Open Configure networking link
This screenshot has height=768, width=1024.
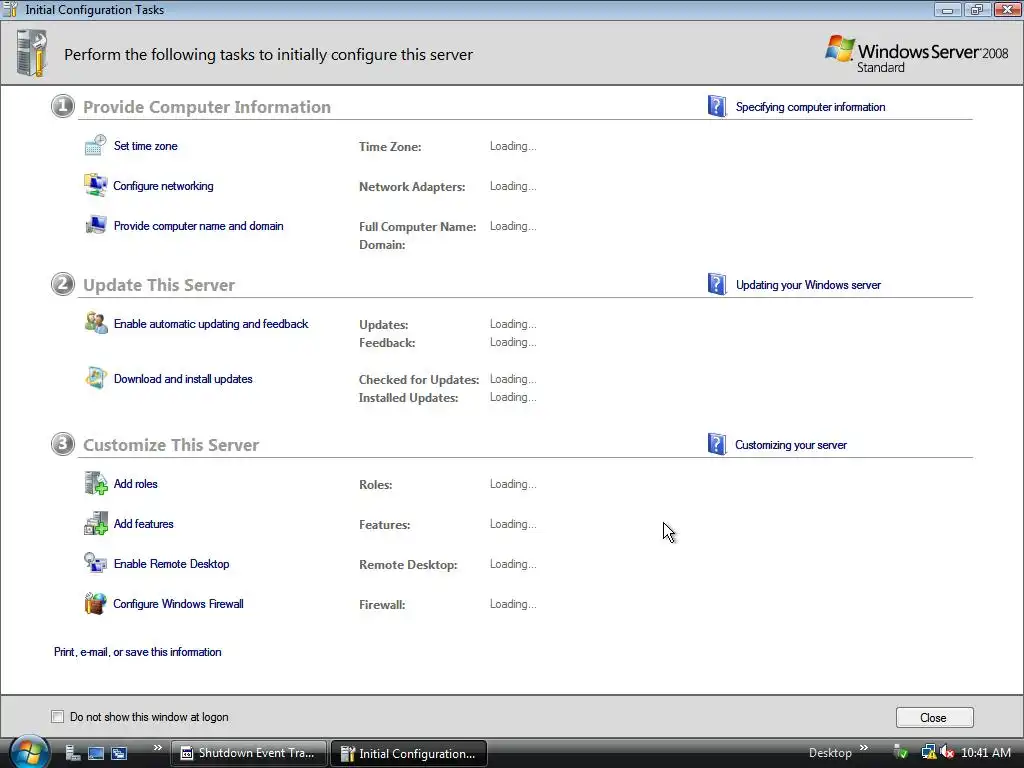163,185
